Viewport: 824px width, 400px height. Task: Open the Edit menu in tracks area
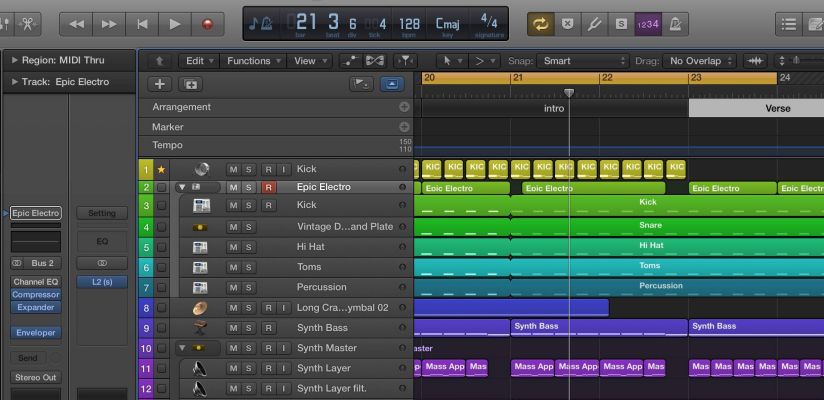point(200,61)
